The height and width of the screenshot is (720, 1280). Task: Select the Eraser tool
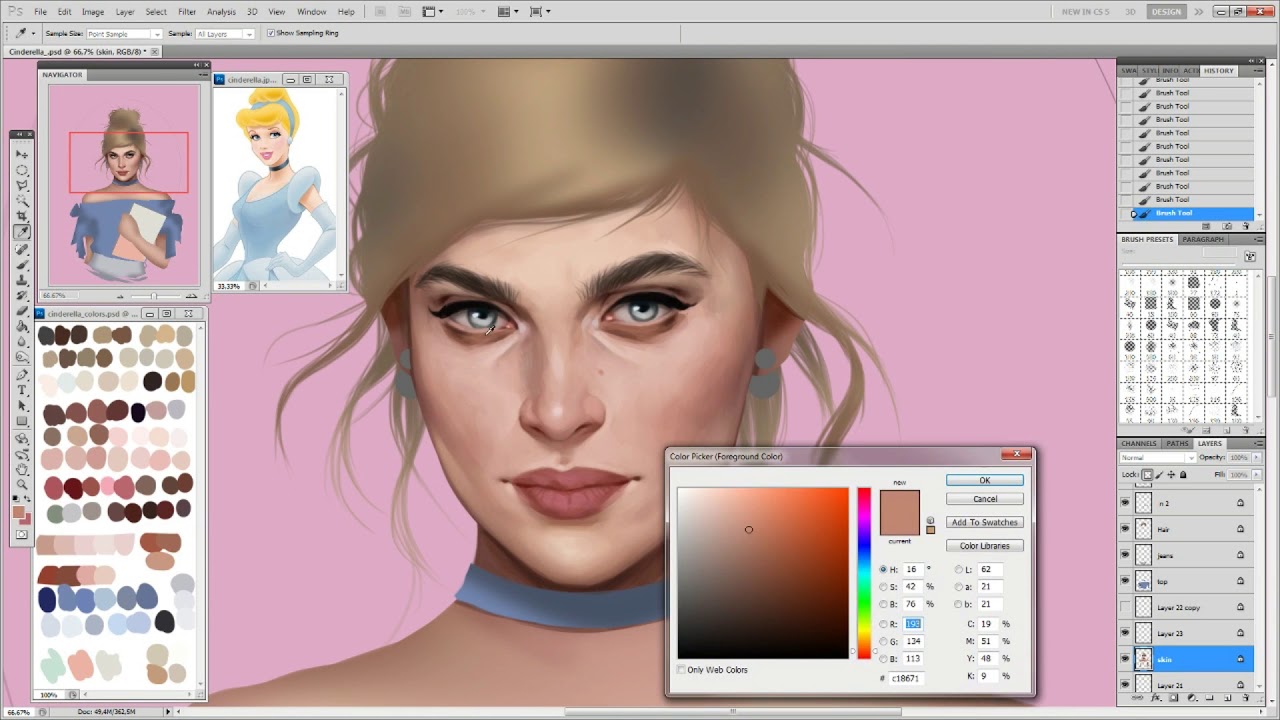point(21,311)
